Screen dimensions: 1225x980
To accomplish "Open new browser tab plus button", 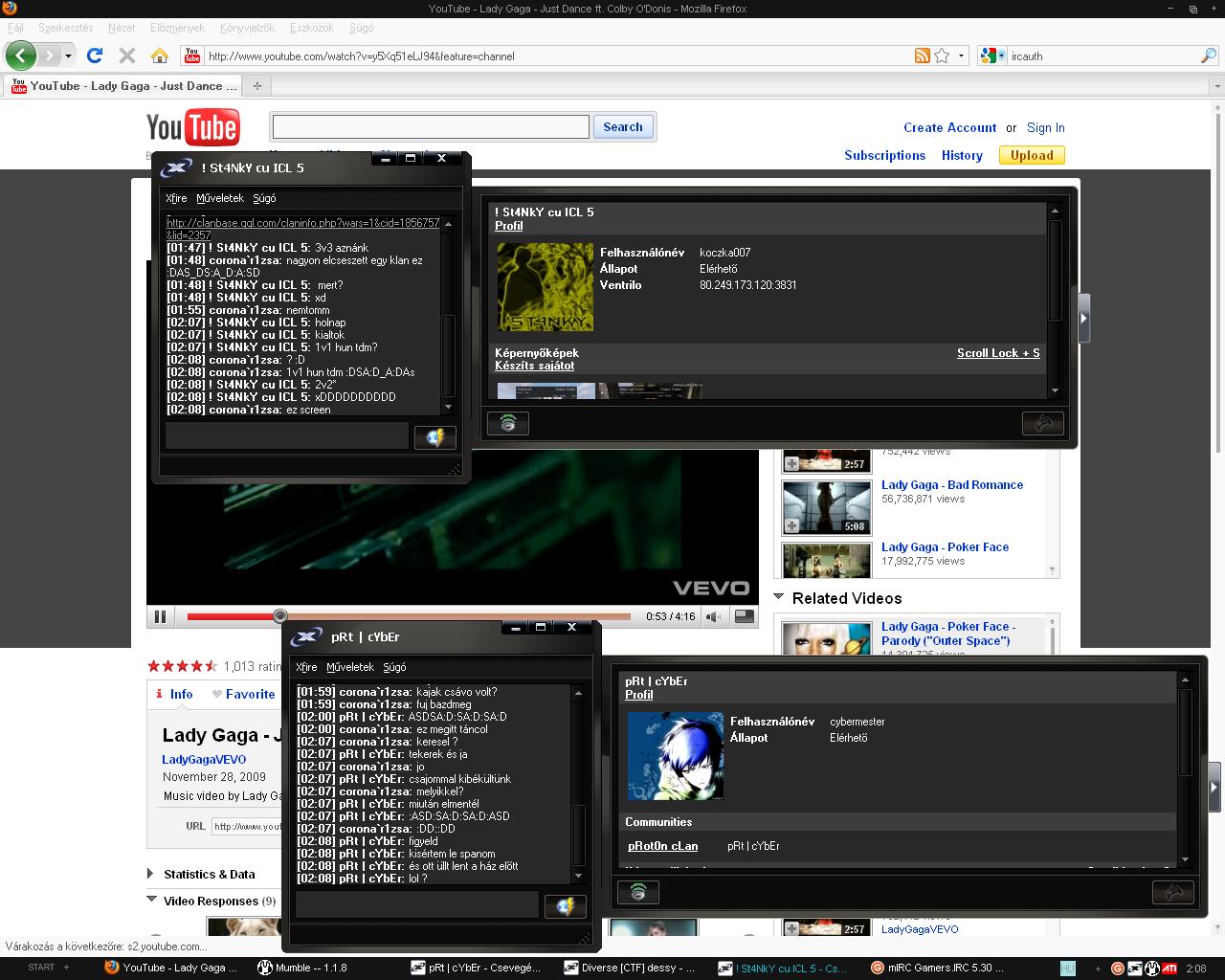I will [x=256, y=86].
